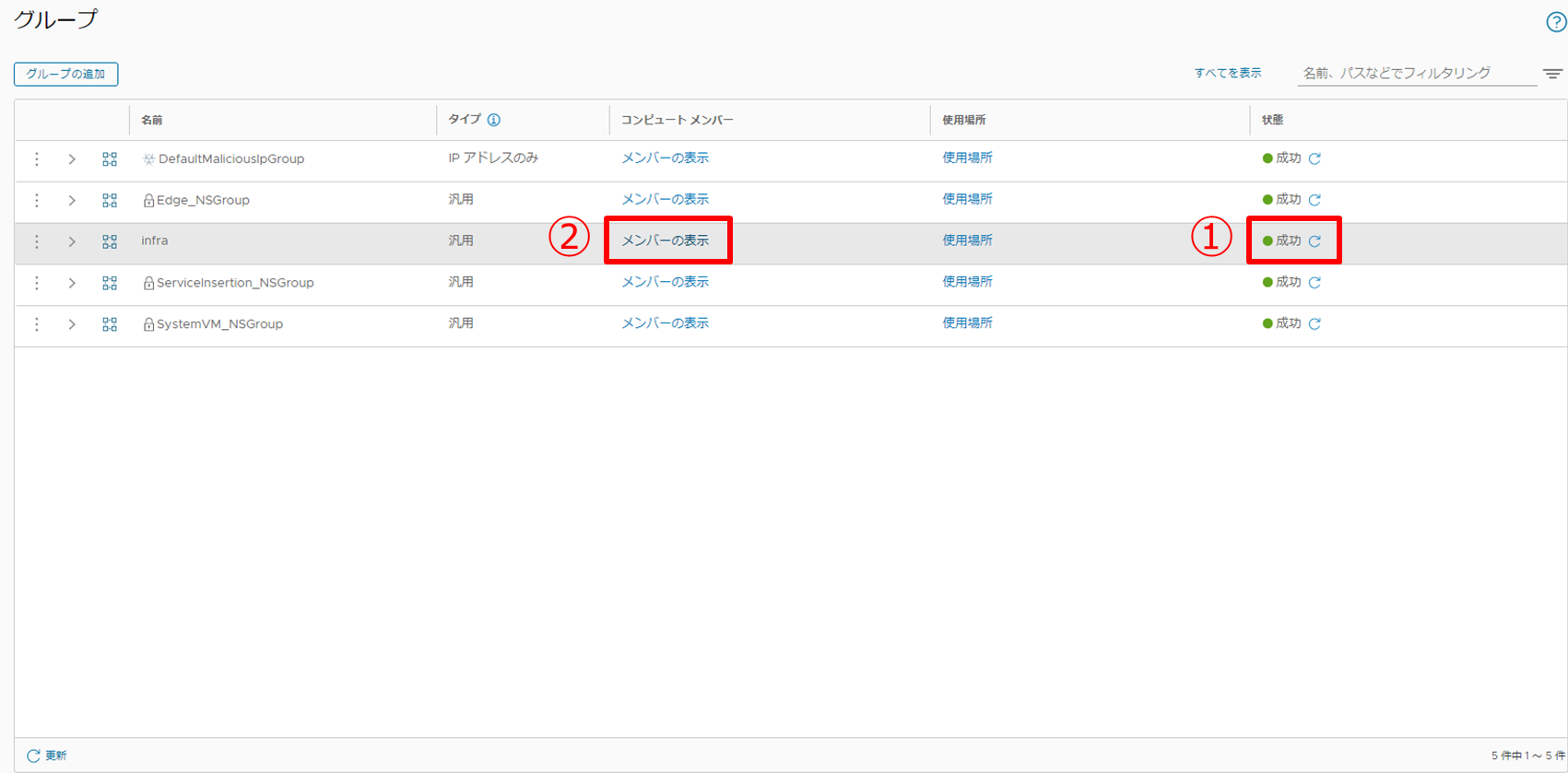Viewport: 1568px width, 773px height.
Task: Open メンバーの表示 for infra group
Action: click(665, 240)
